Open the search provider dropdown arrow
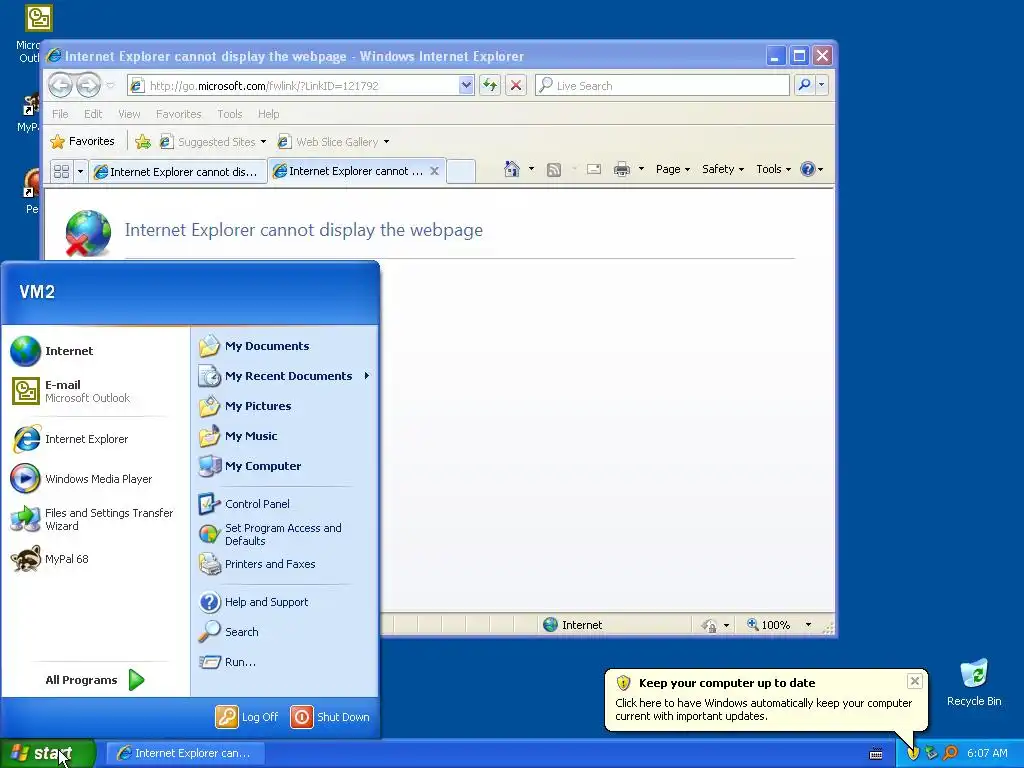Screen dimensions: 1024x768 [822, 85]
